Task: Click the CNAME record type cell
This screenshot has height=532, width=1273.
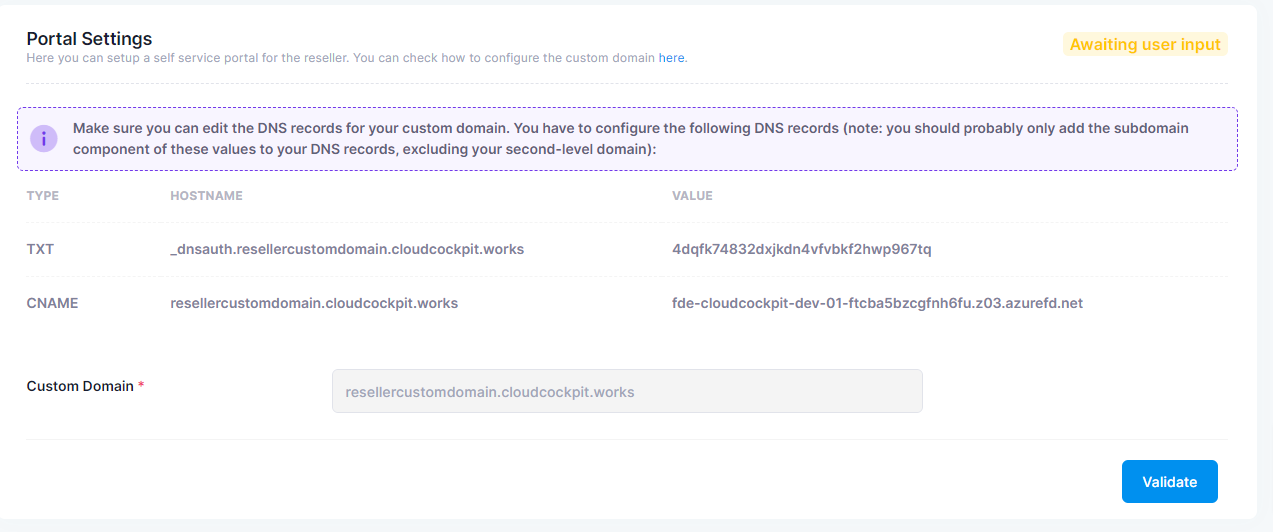Action: point(52,302)
